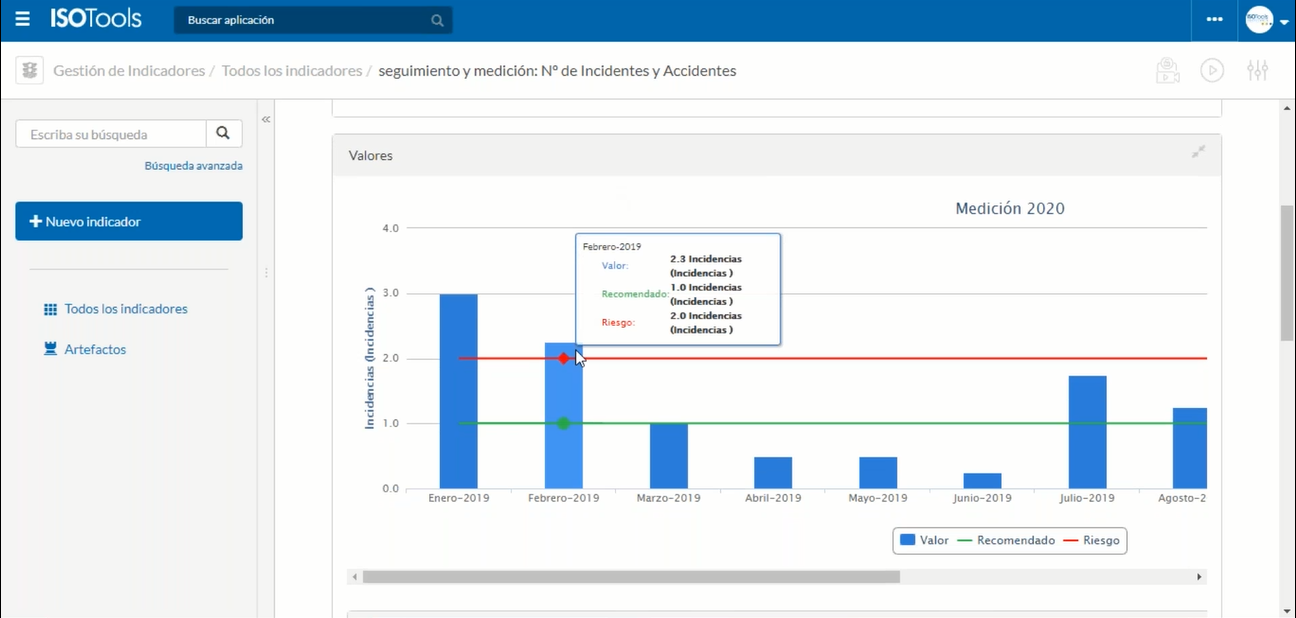Collapse the left sidebar panel
Image resolution: width=1296 pixels, height=618 pixels.
point(266,119)
